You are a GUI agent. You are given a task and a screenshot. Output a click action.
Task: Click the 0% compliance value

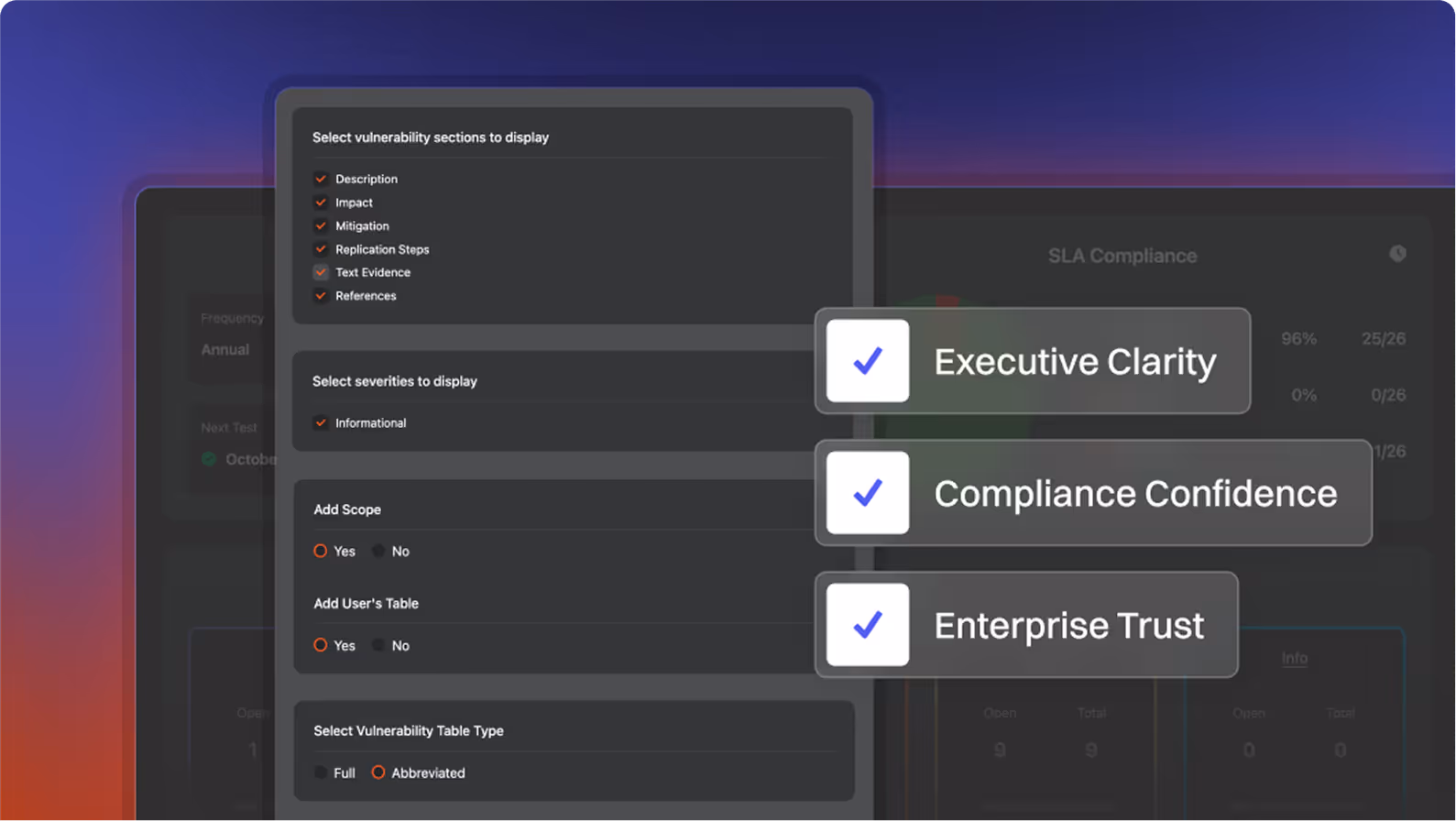pos(1304,395)
